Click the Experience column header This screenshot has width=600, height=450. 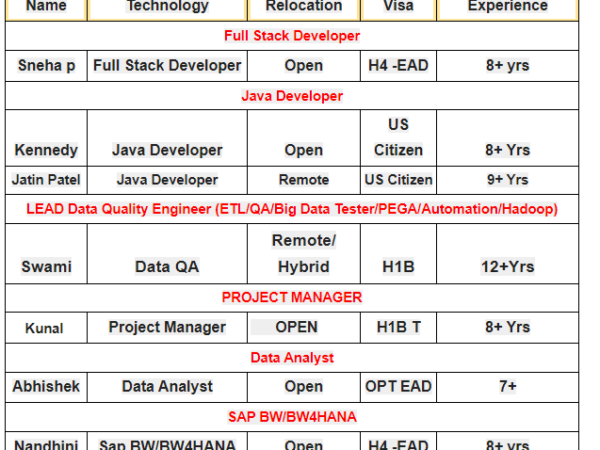[507, 6]
